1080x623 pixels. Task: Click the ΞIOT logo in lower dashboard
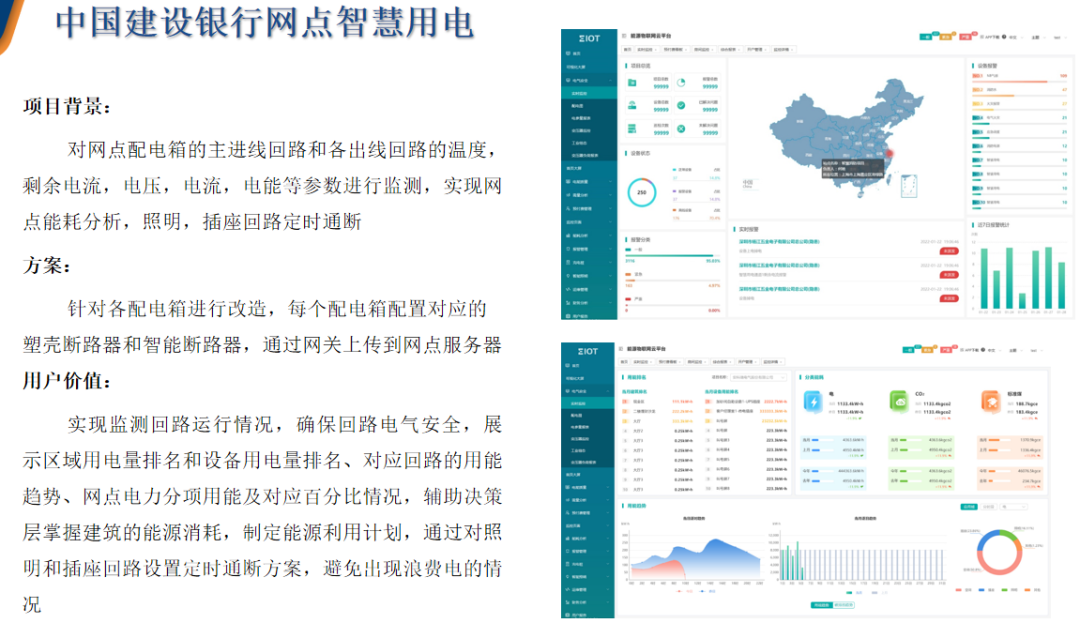(588, 352)
